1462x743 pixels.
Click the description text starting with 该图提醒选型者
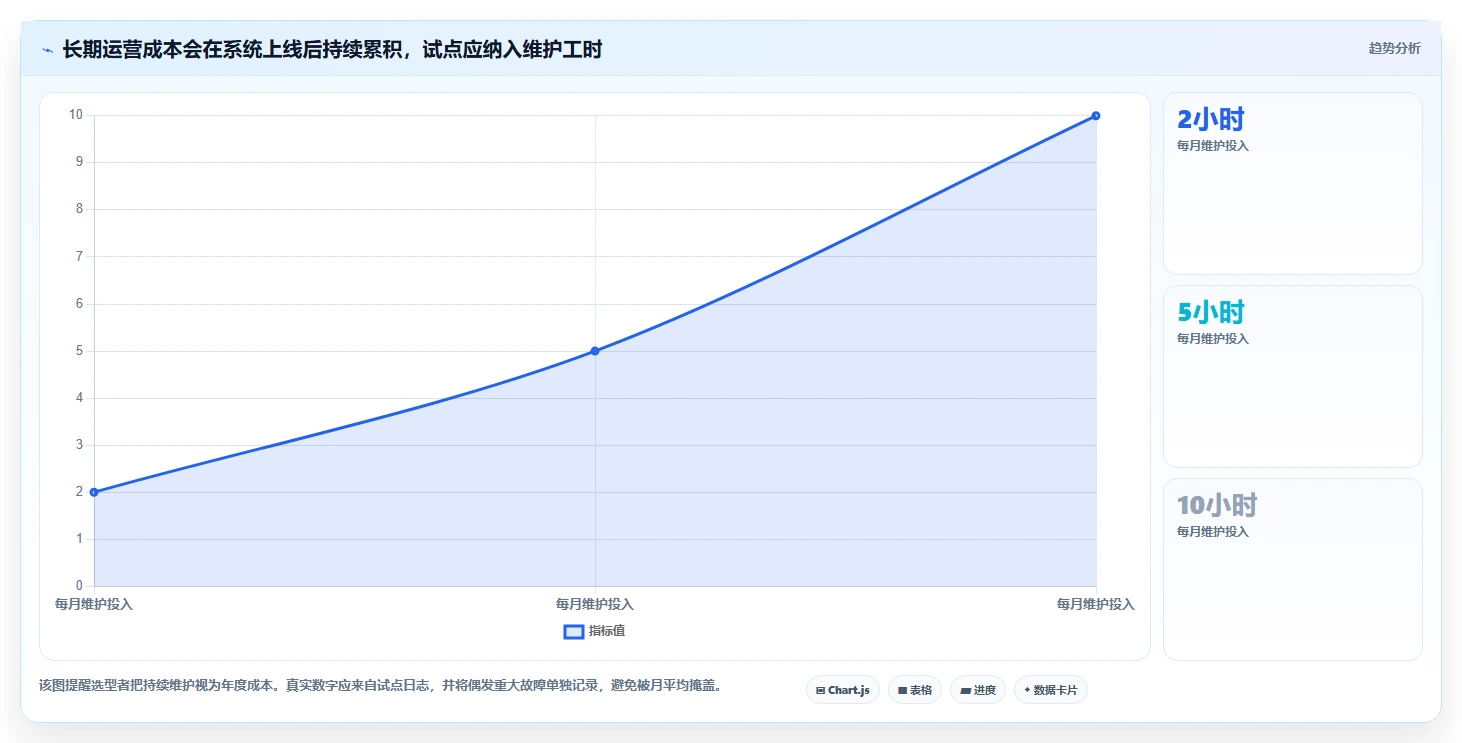coord(381,686)
